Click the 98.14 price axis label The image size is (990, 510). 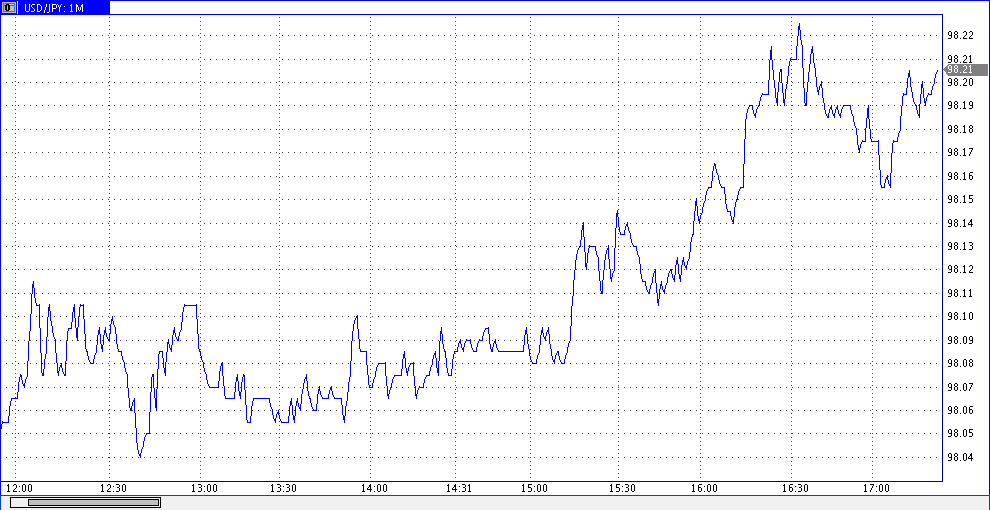960,223
